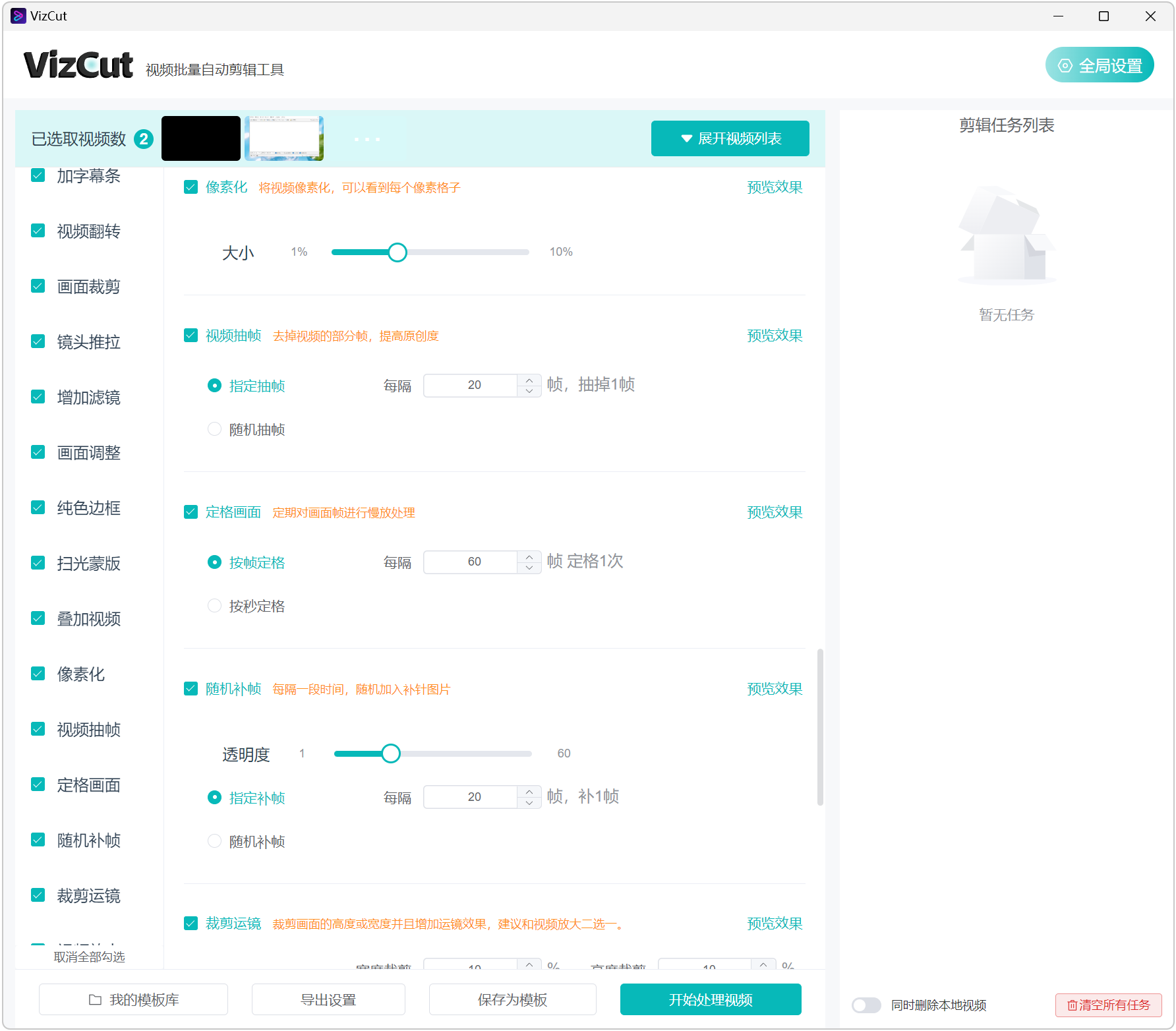Disable 随机补帧 section checkbox in main panel
This screenshot has height=1031, width=1176.
tap(191, 689)
